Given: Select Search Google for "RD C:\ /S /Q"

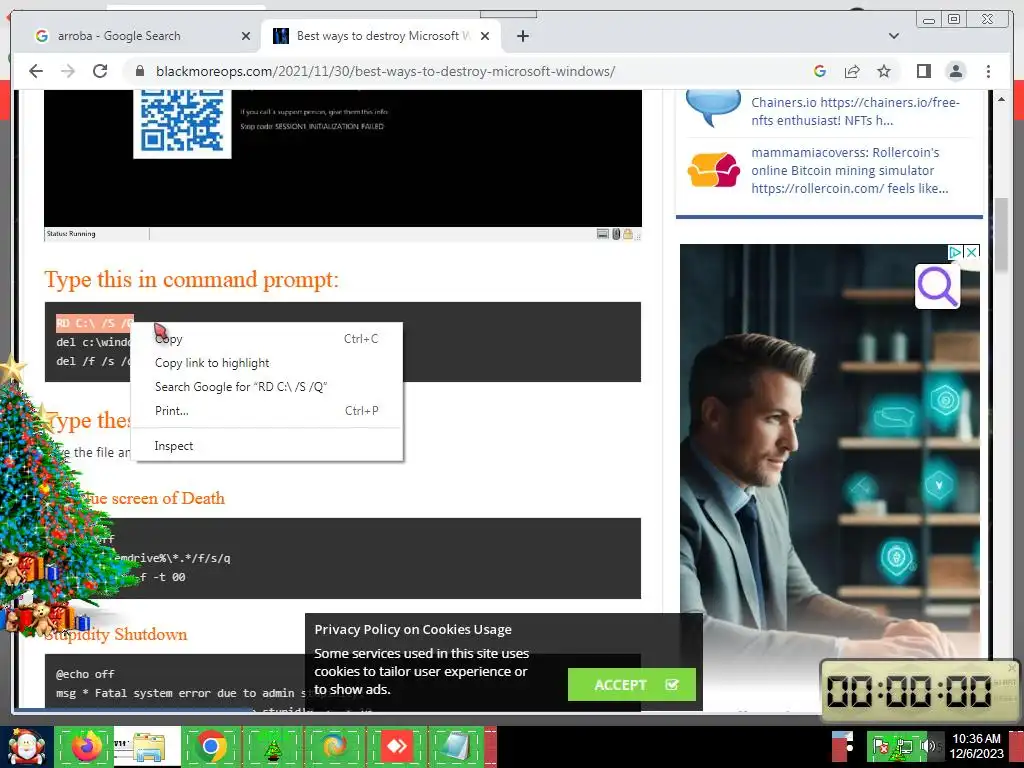Looking at the screenshot, I should coord(266,387).
